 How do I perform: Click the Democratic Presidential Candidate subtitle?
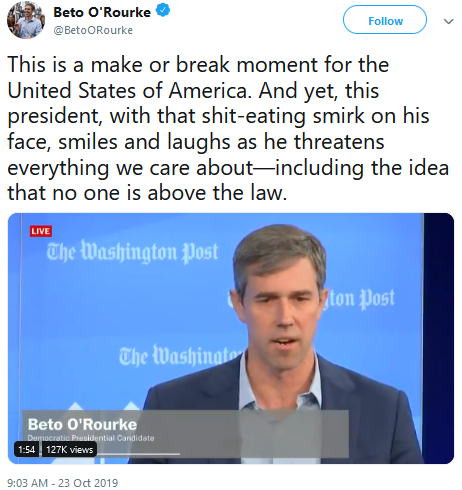point(91,438)
